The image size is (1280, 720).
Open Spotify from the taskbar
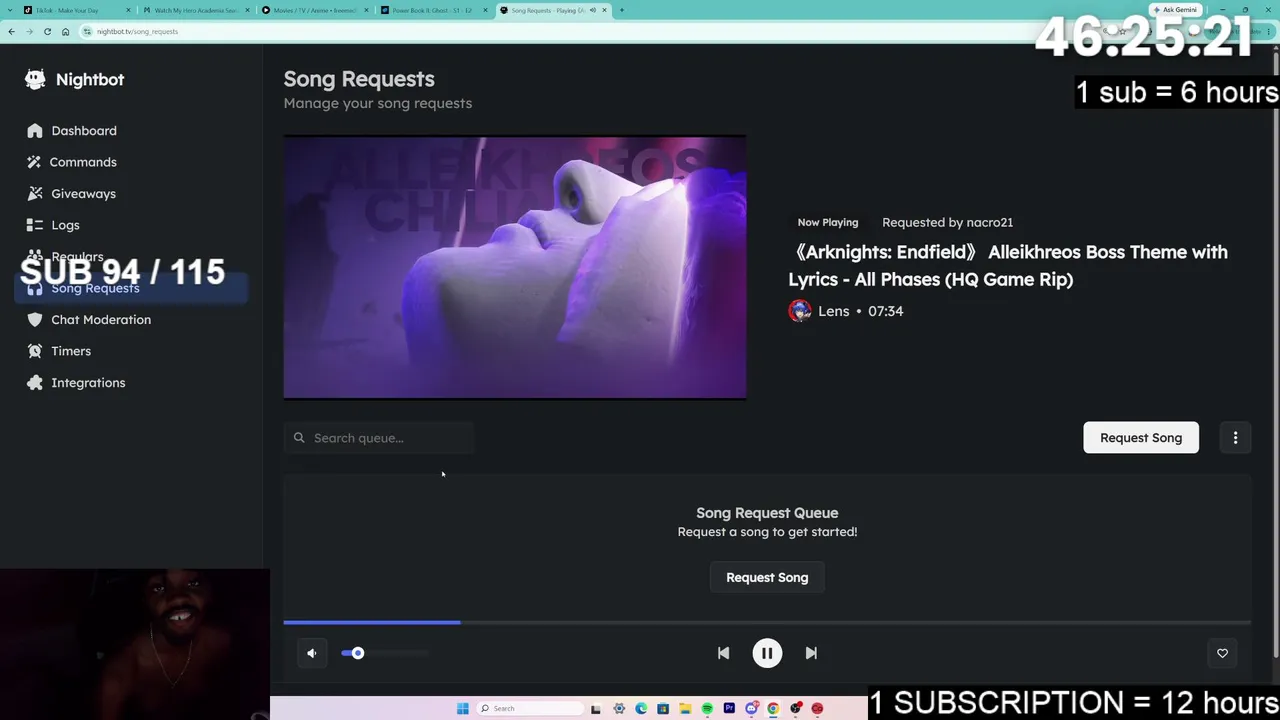707,709
